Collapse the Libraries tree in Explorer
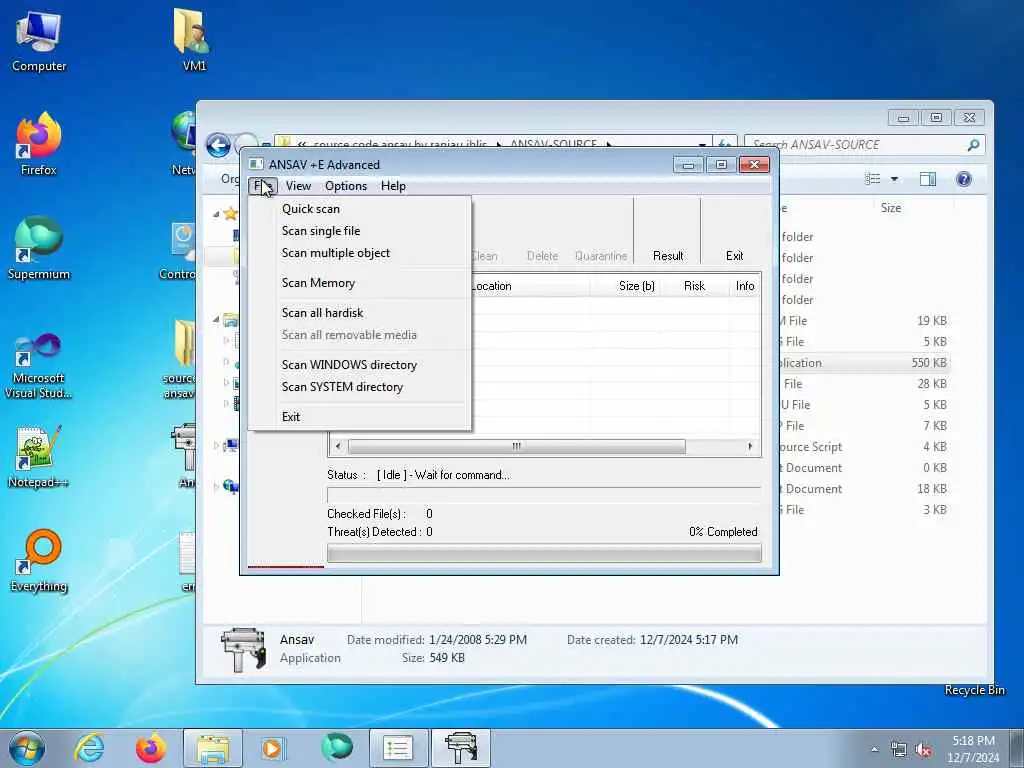Image resolution: width=1024 pixels, height=768 pixels. pyautogui.click(x=216, y=319)
